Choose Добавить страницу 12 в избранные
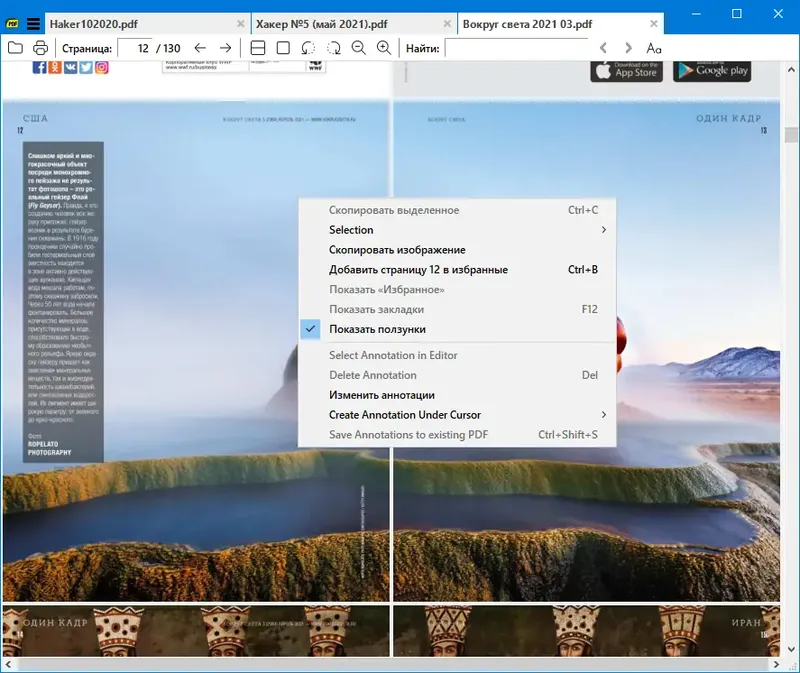Viewport: 800px width, 673px height. (x=457, y=269)
